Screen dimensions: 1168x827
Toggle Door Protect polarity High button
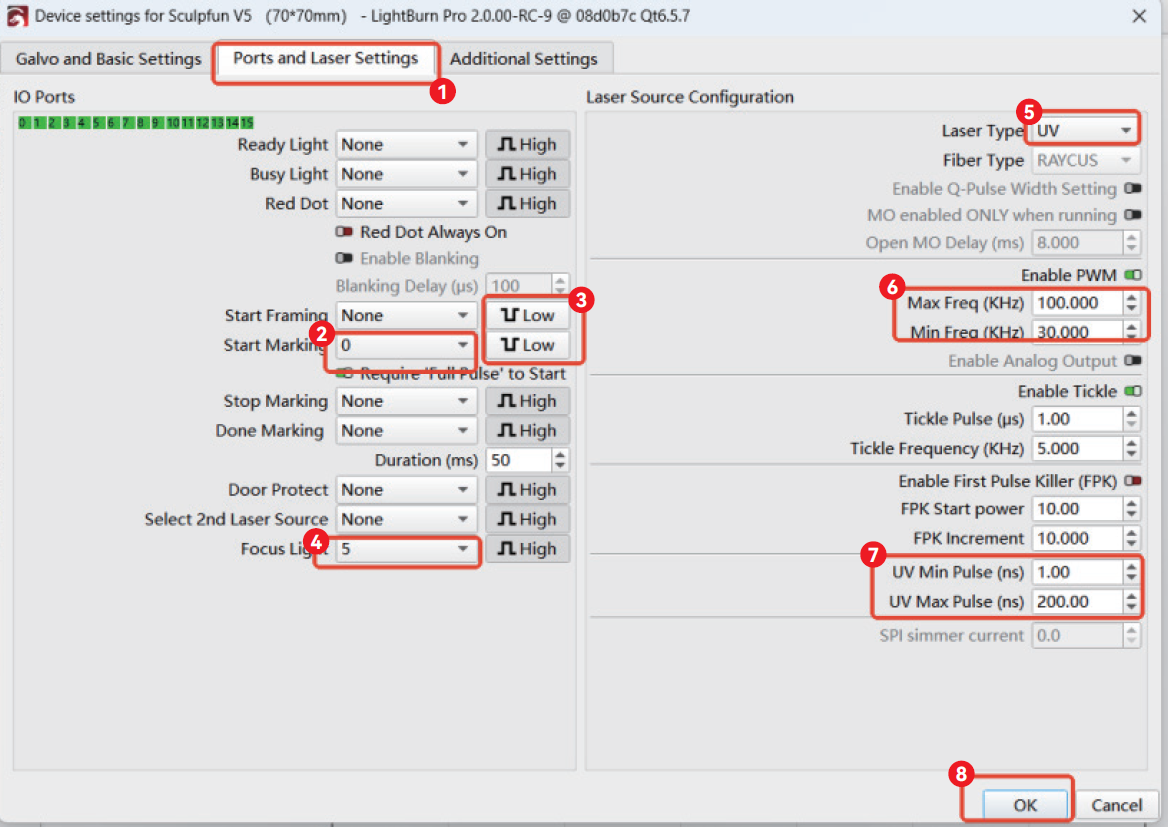point(527,490)
